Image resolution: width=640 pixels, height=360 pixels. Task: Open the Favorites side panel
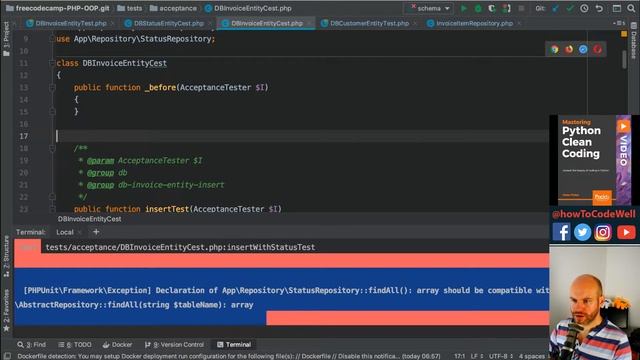[6, 310]
